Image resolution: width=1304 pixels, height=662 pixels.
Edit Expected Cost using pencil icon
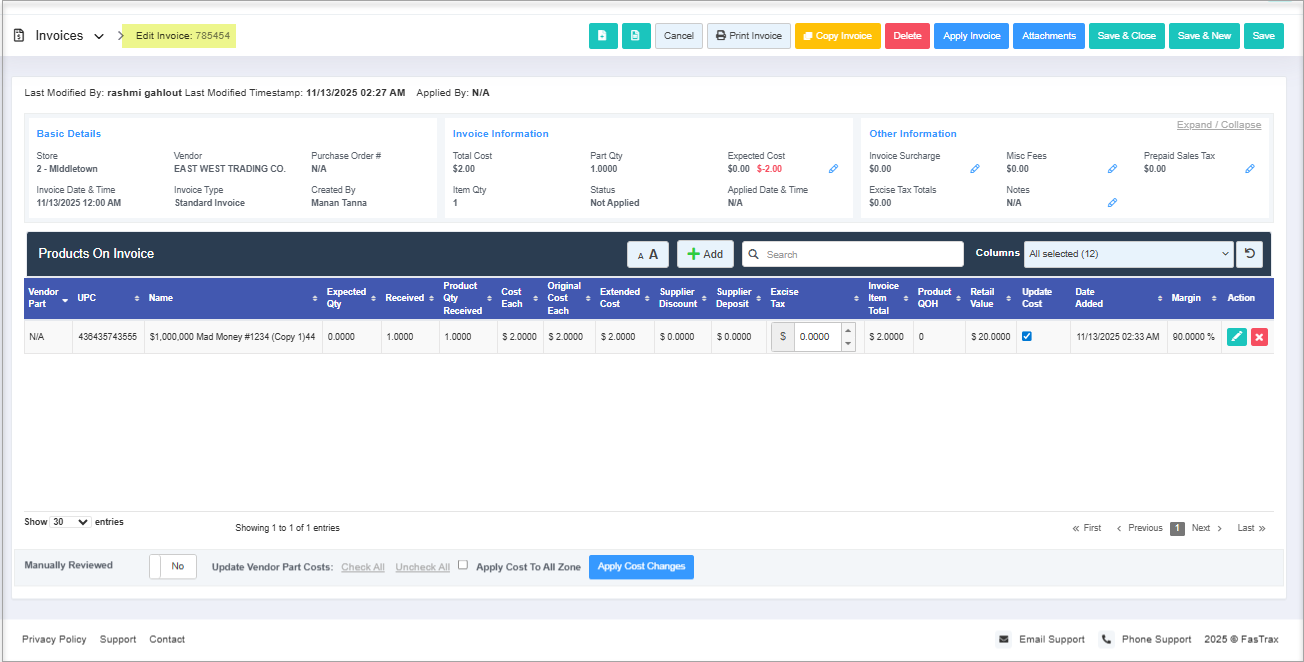(x=834, y=169)
